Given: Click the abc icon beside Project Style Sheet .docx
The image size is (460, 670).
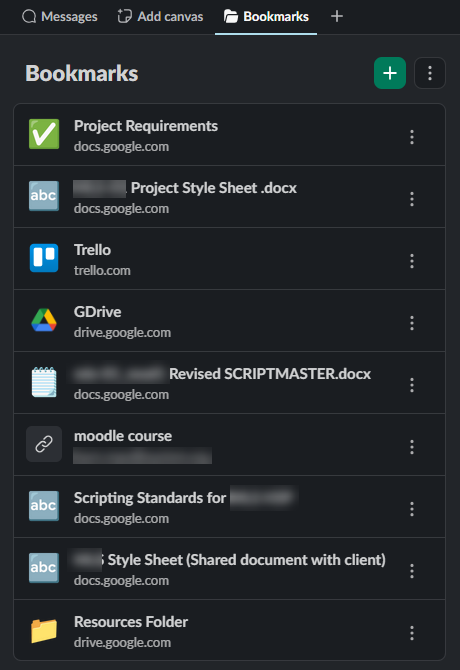Looking at the screenshot, I should 44,196.
